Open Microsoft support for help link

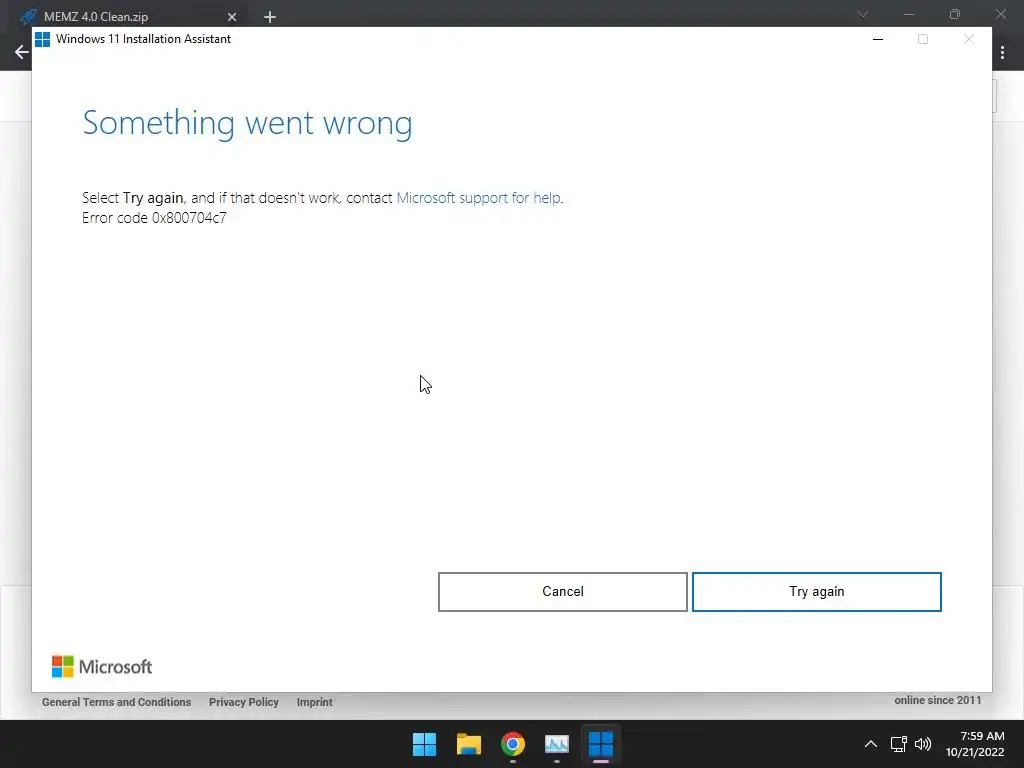478,198
